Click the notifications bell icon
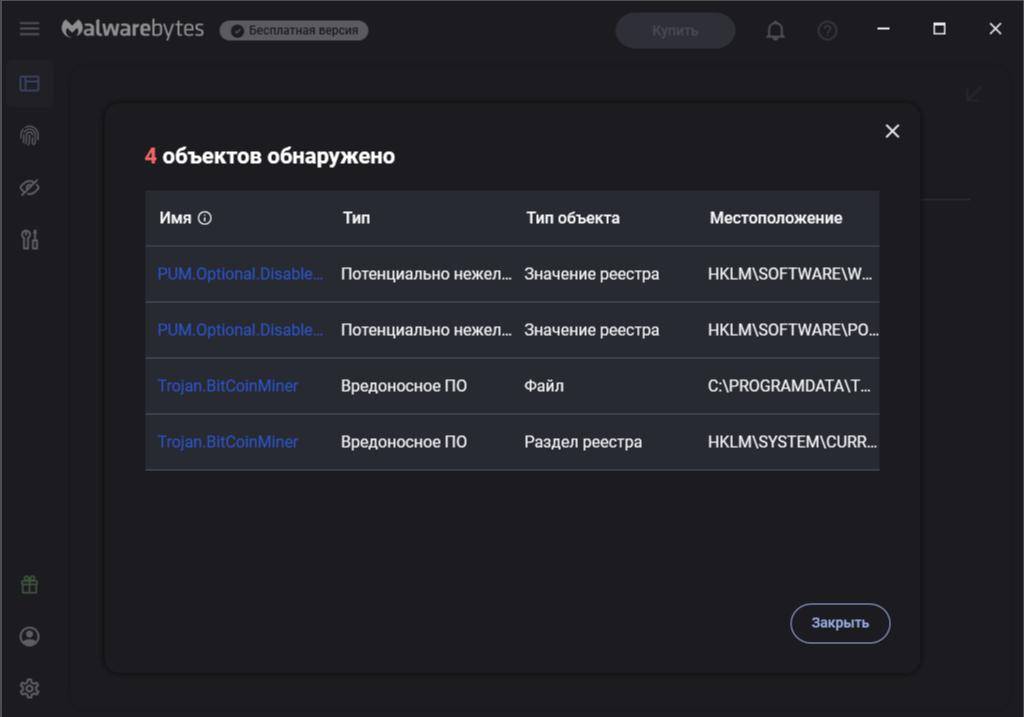 [x=775, y=31]
